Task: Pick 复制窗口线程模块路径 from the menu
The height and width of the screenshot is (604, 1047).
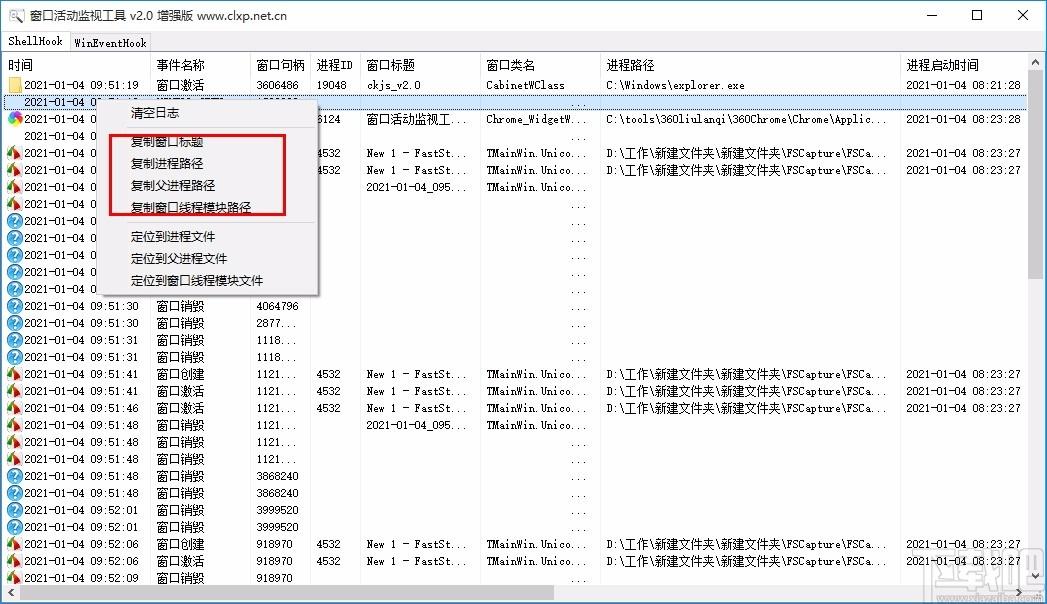Action: pos(191,208)
